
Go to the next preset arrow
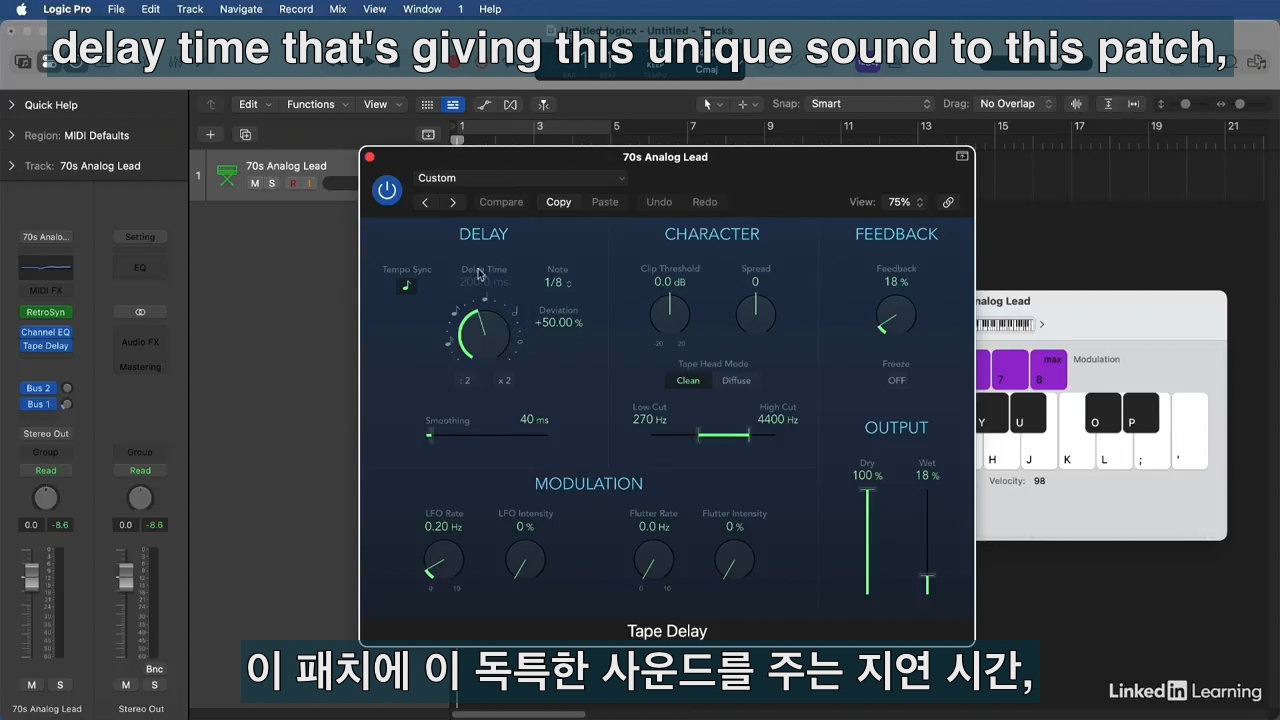coord(453,202)
